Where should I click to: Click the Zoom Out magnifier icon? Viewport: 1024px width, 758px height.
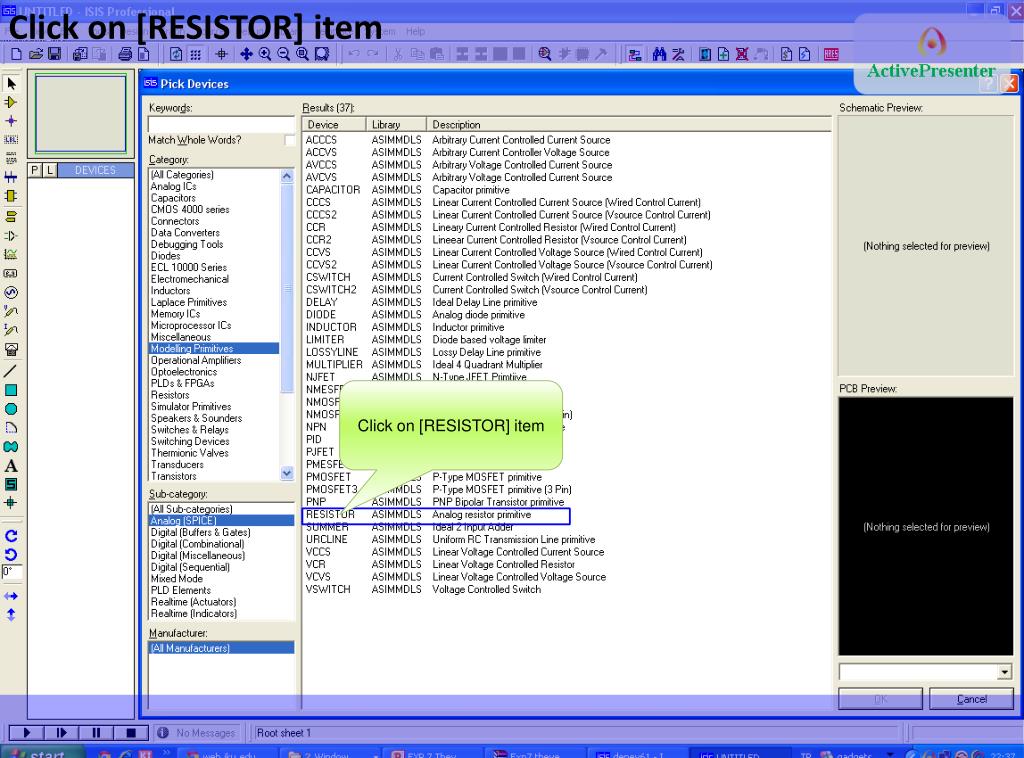tap(283, 54)
